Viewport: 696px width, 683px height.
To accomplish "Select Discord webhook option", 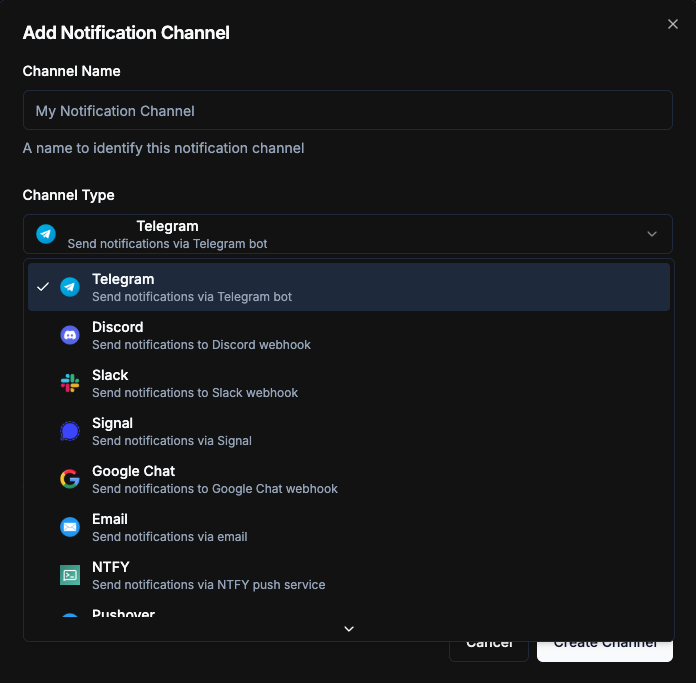I will tap(200, 336).
